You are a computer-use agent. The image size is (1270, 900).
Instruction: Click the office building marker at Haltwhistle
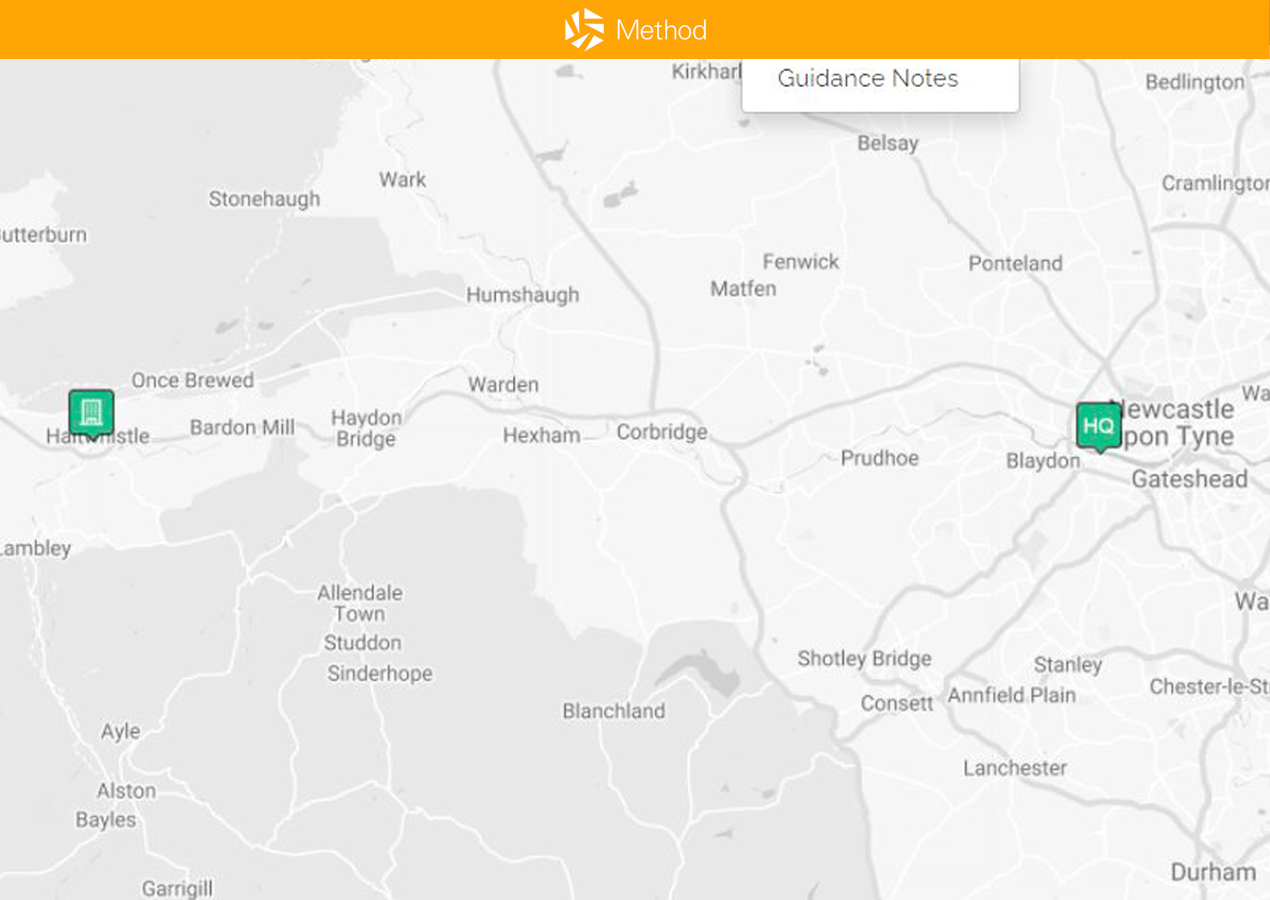point(91,412)
